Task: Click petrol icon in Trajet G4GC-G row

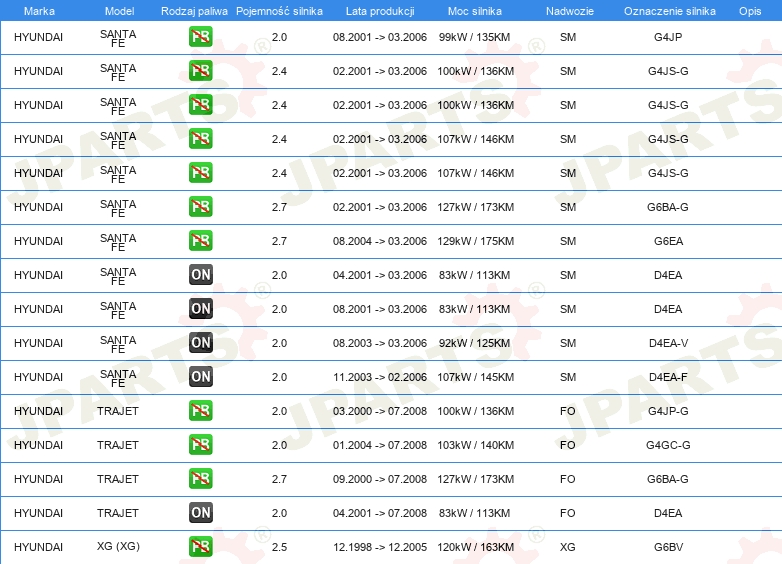Action: click(x=200, y=444)
